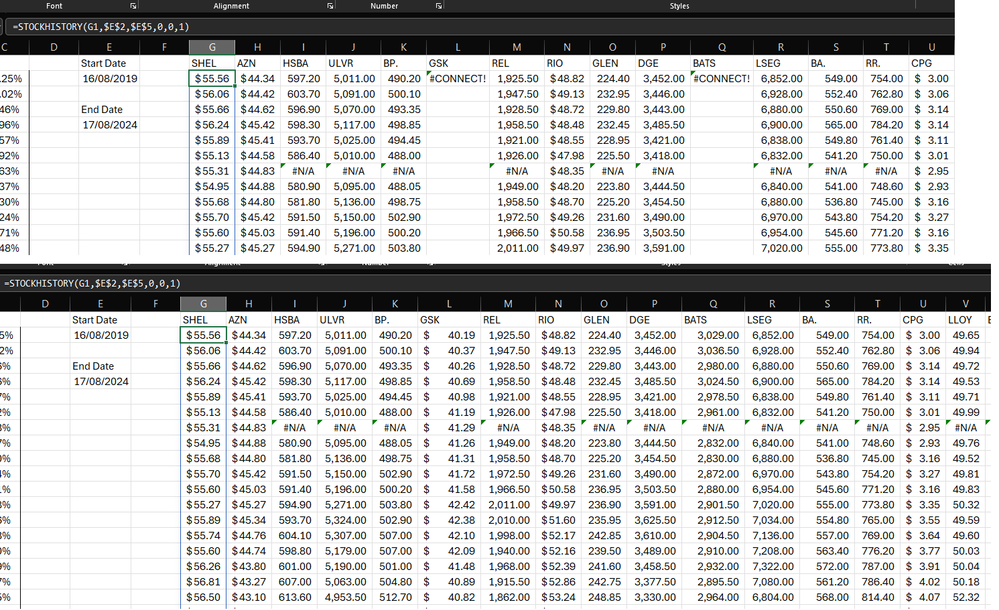The height and width of the screenshot is (610, 999).
Task: Click the End Date label in the upper spreadsheet
Action: pos(102,110)
